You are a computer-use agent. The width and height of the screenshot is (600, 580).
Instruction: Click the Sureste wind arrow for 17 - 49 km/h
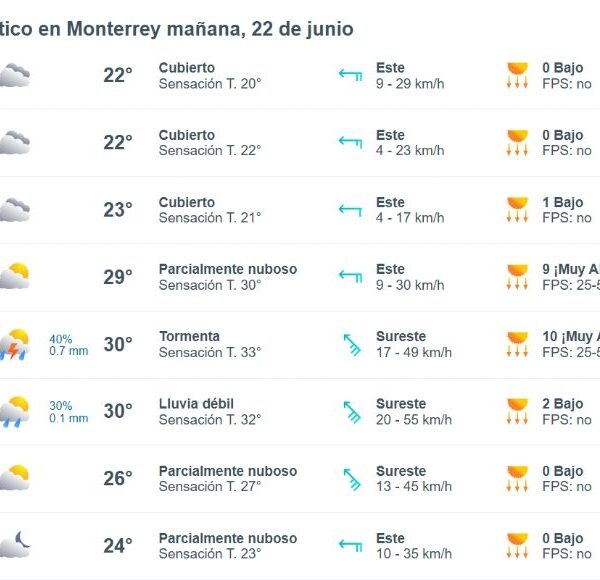pos(352,345)
